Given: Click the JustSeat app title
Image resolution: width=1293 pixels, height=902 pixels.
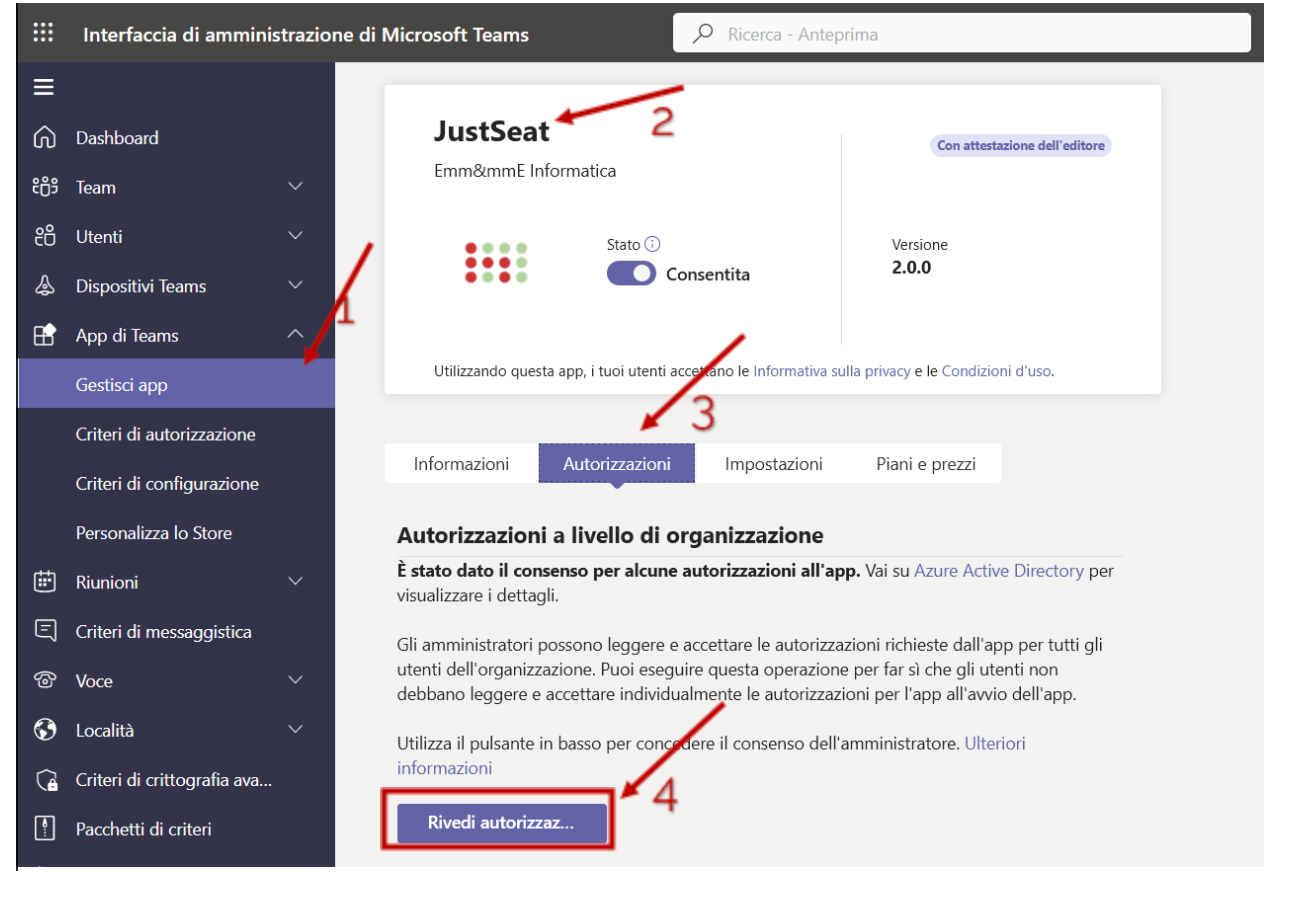Looking at the screenshot, I should pyautogui.click(x=492, y=130).
